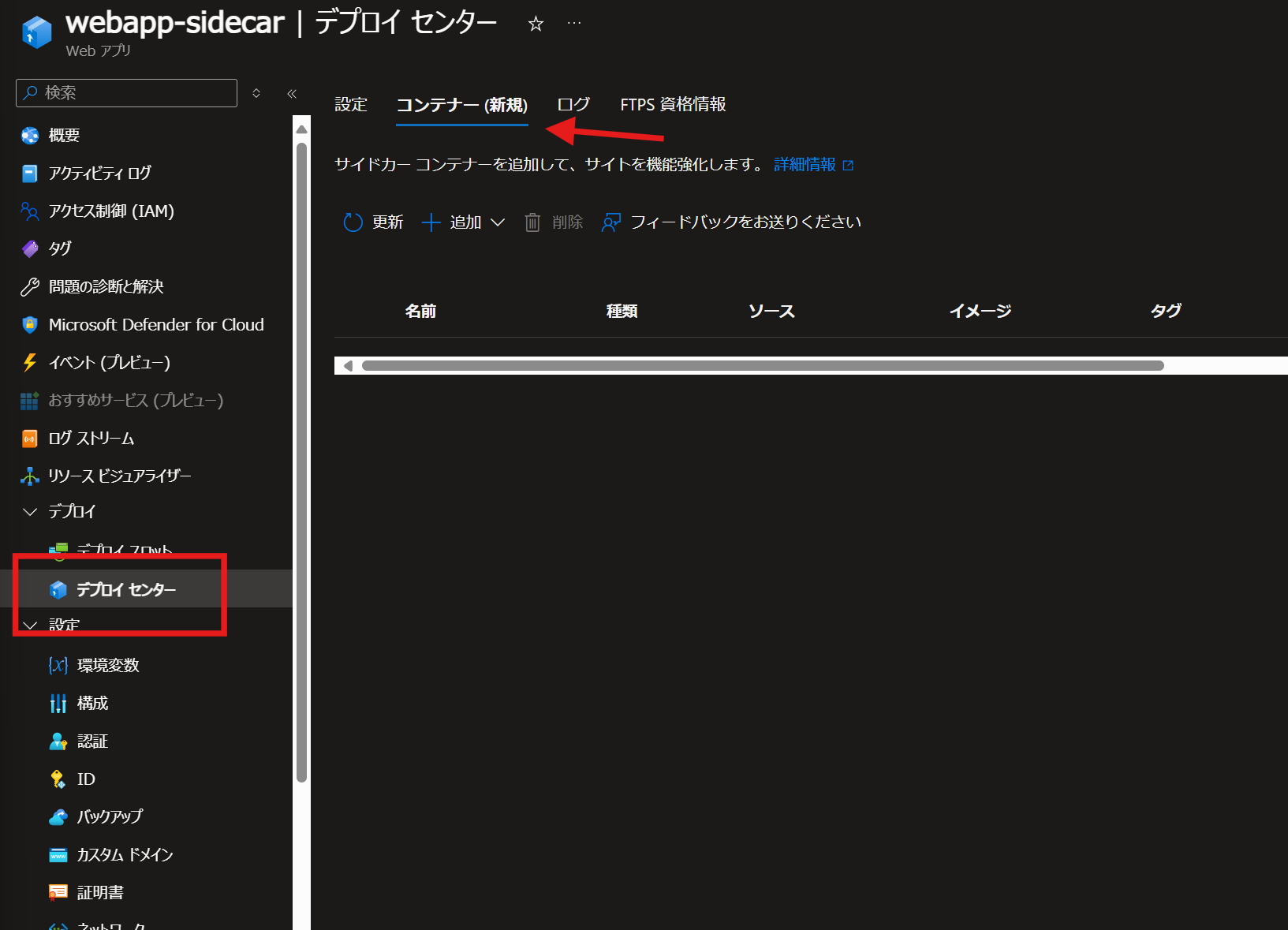Image resolution: width=1288 pixels, height=930 pixels.
Task: Open the more options ellipsis in header
Action: click(x=574, y=23)
